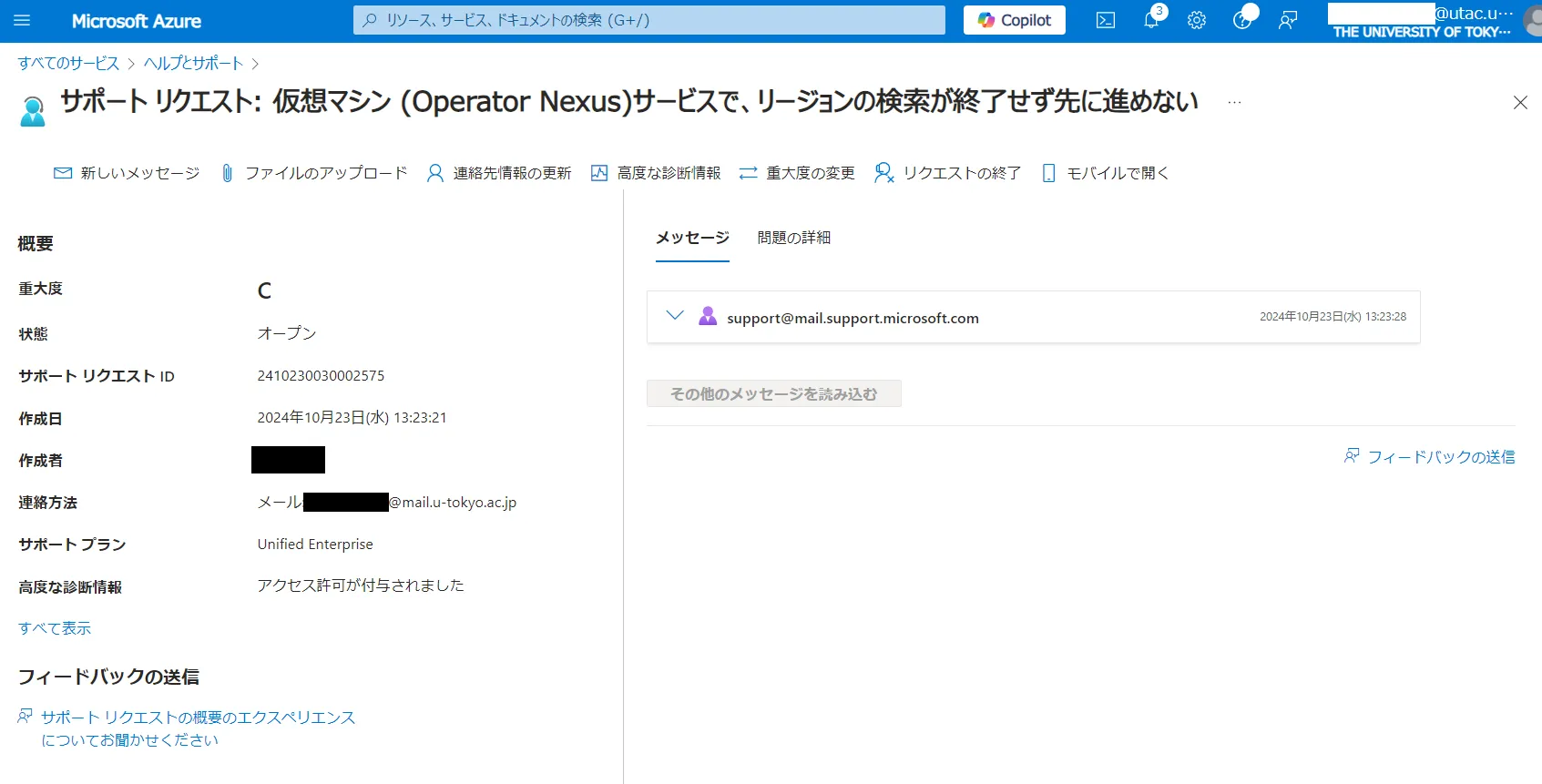1542x784 pixels.
Task: Switch to the 問題の詳細 tab
Action: (x=793, y=238)
